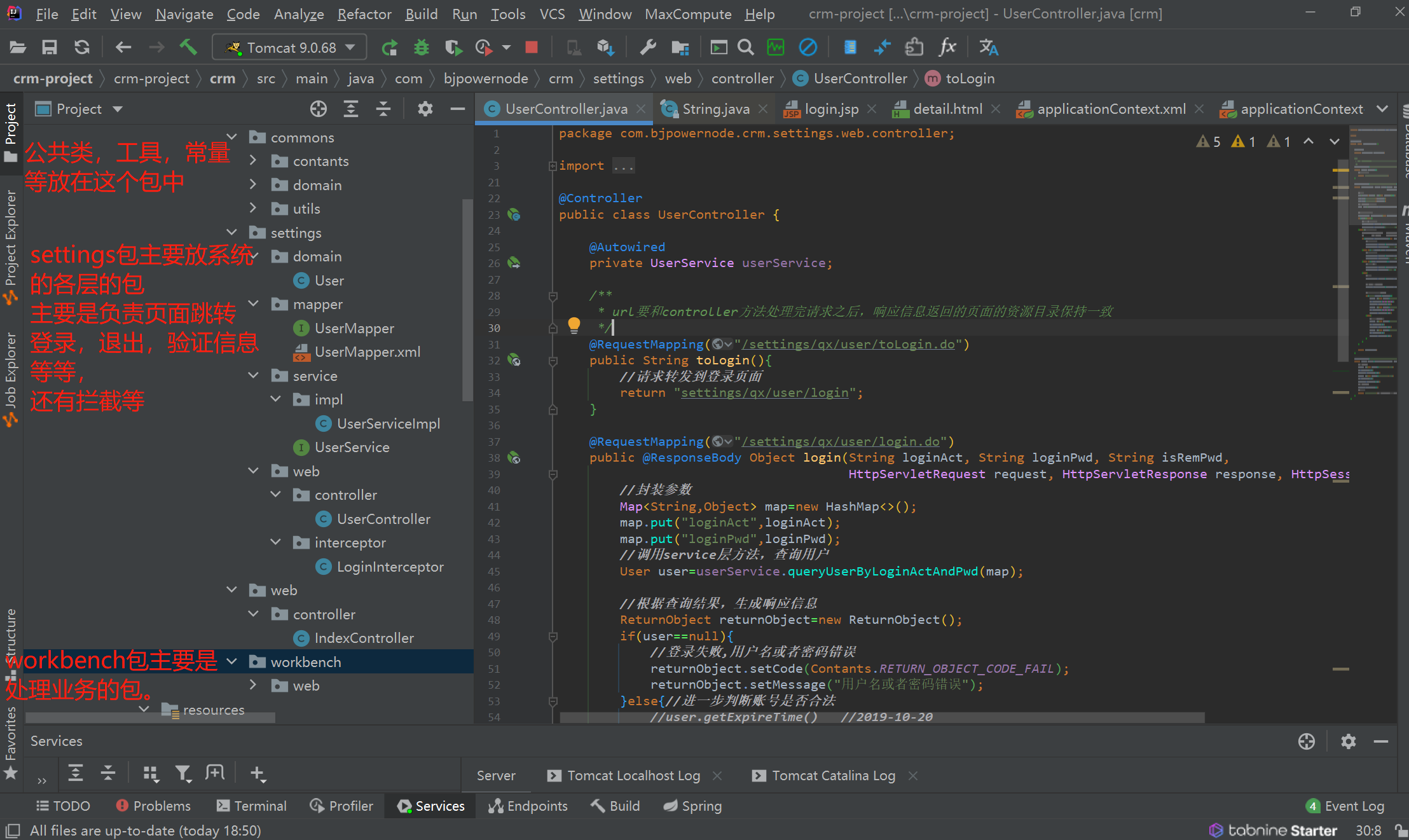Click the Debug bug icon in toolbar

click(x=421, y=47)
